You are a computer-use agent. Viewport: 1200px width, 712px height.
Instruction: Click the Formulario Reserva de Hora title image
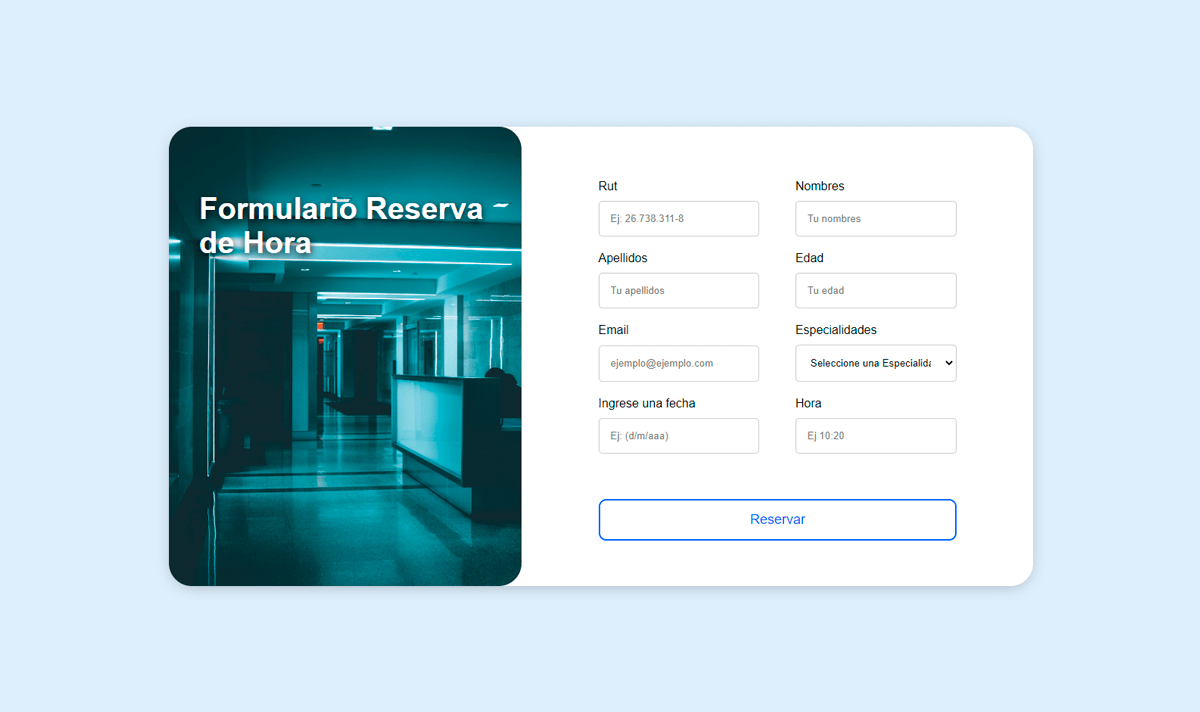click(x=345, y=228)
